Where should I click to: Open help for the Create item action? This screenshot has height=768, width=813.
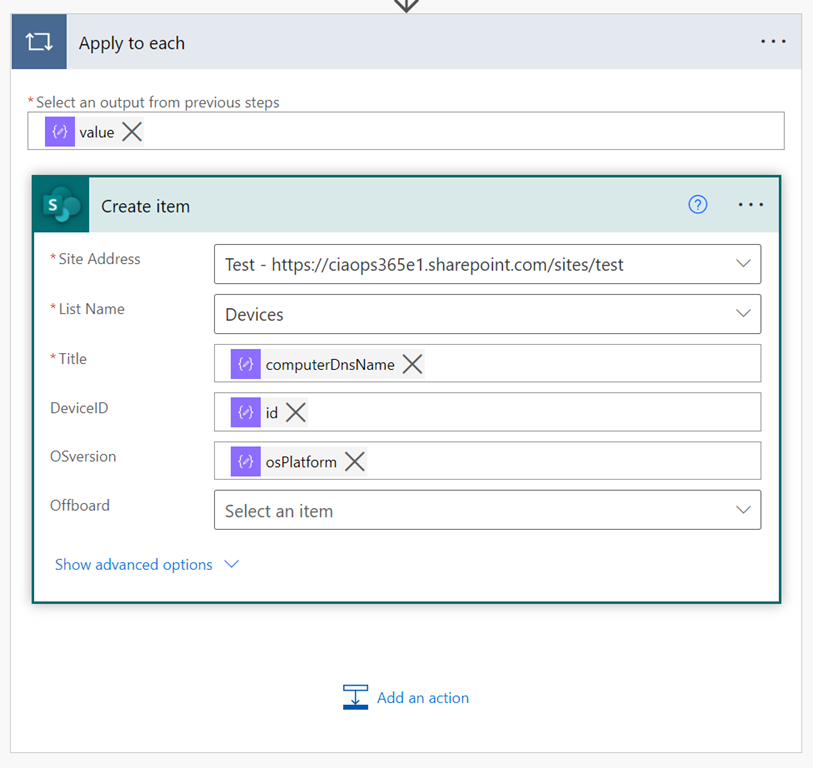[x=698, y=205]
